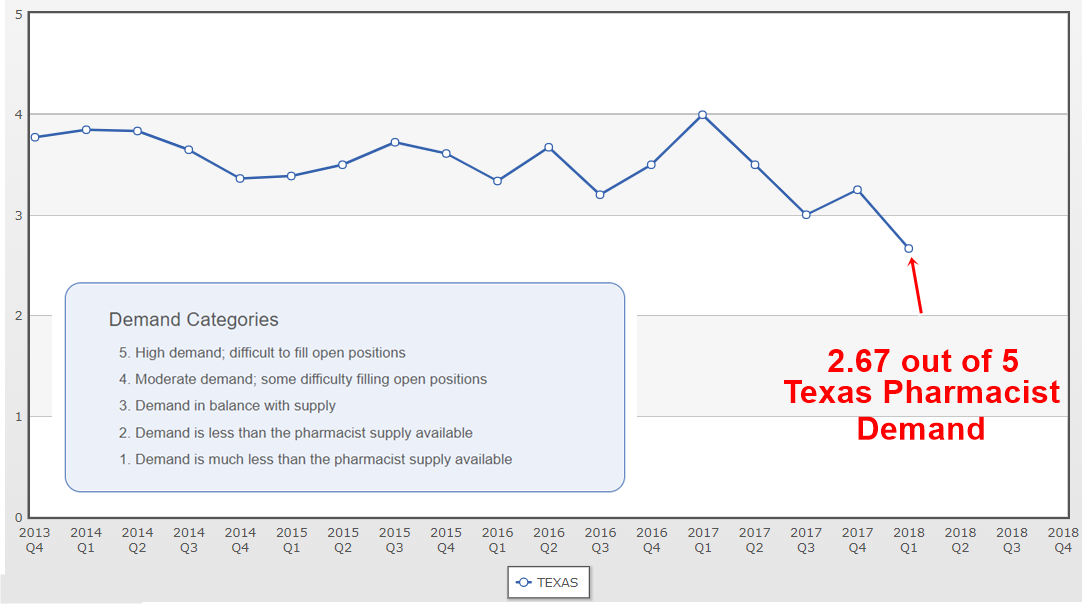Toggle the TEXAS series legend item
Viewport: 1082px width, 604px height.
coord(547,582)
